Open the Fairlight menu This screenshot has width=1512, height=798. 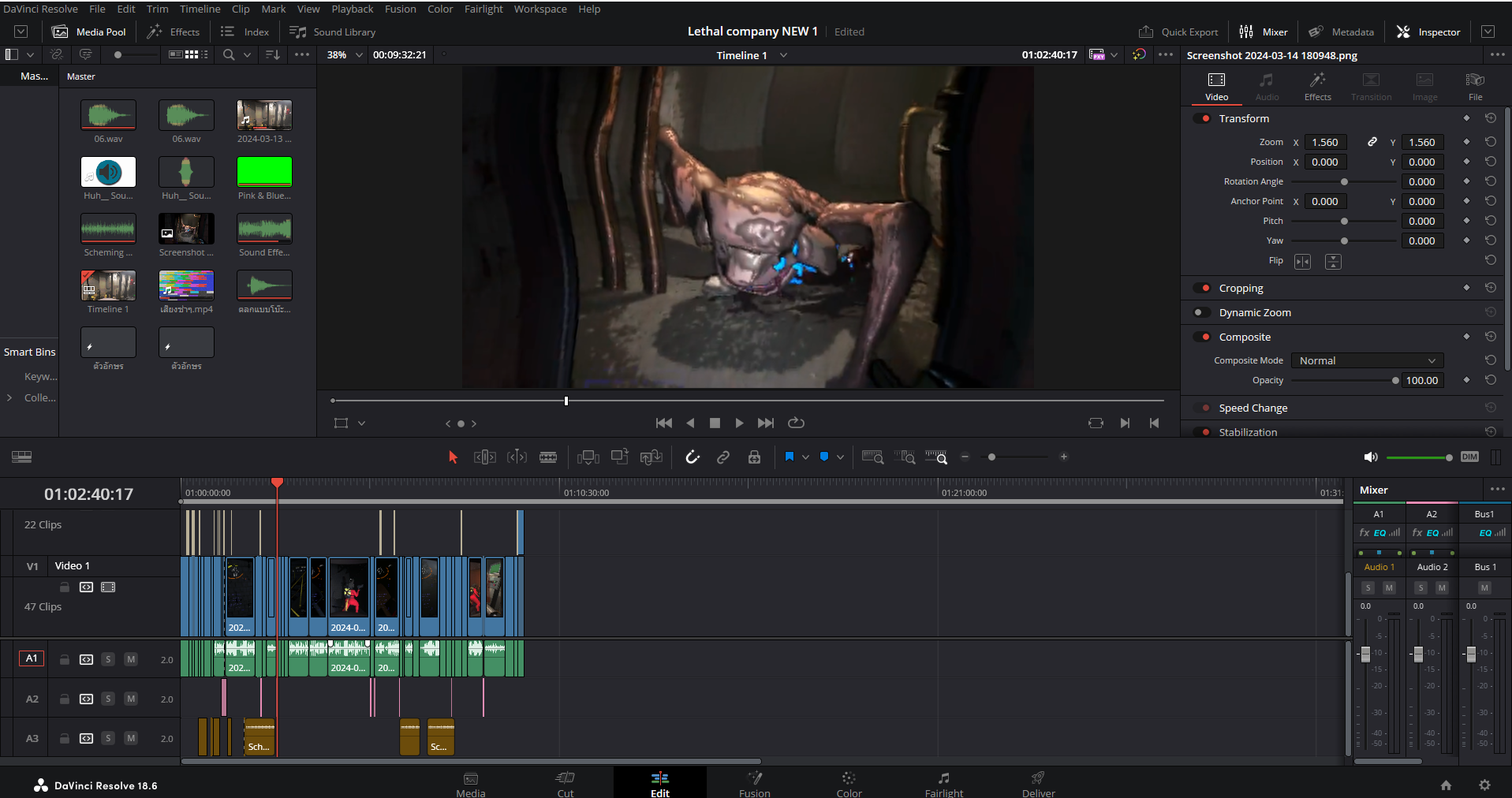point(483,9)
